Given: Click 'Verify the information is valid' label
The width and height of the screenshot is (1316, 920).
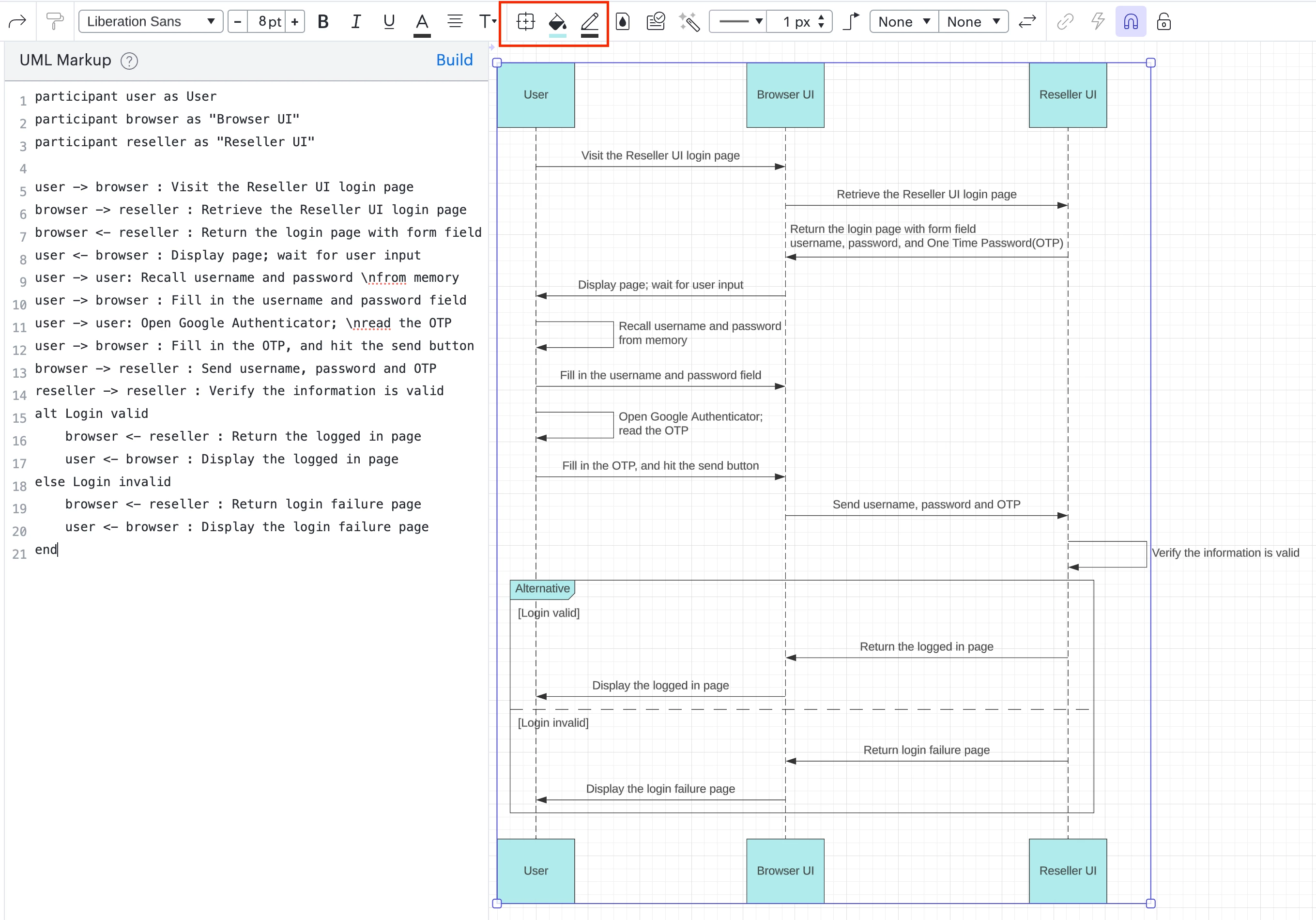Looking at the screenshot, I should (1225, 553).
